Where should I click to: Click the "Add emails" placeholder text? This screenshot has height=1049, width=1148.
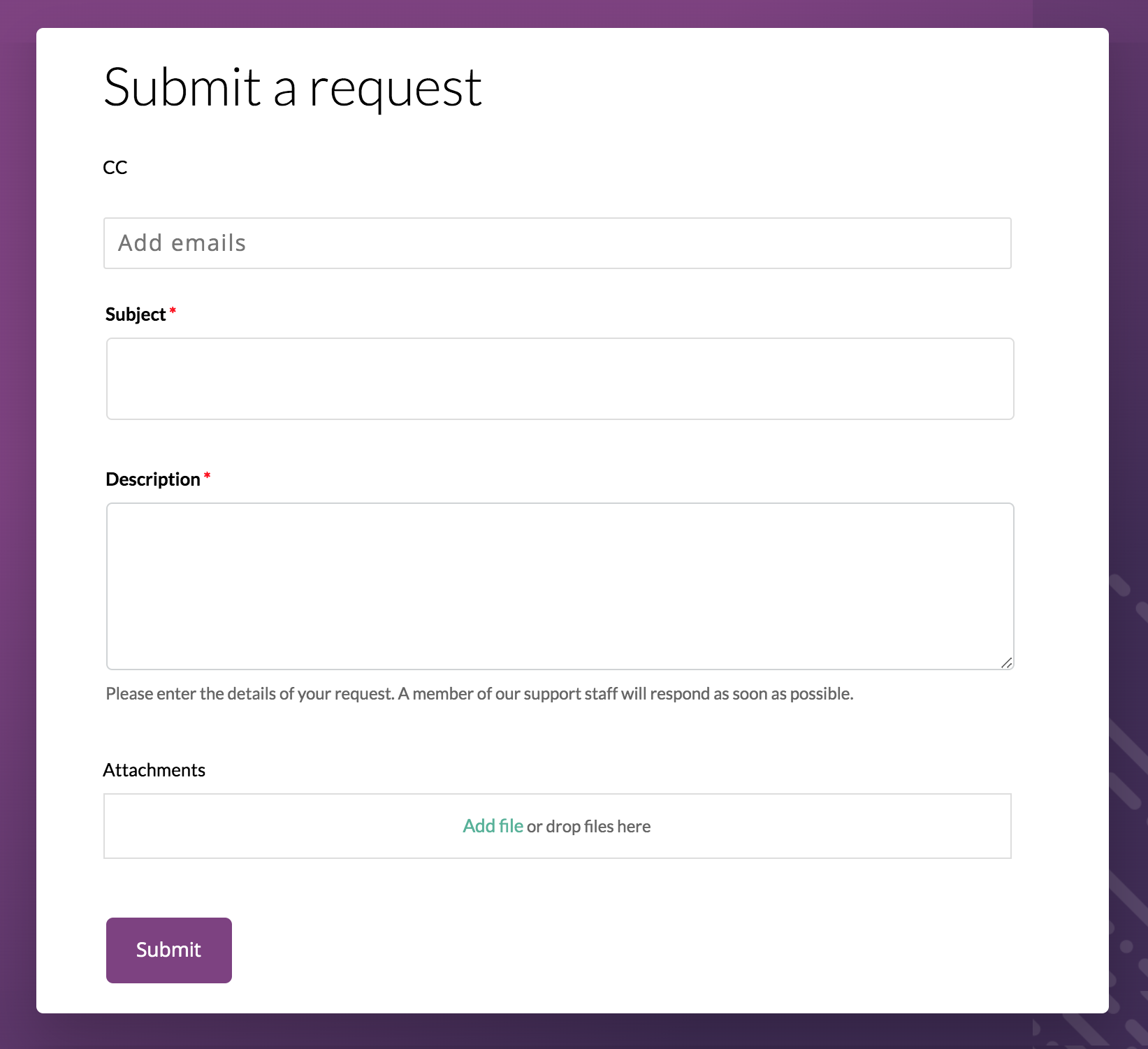(182, 243)
